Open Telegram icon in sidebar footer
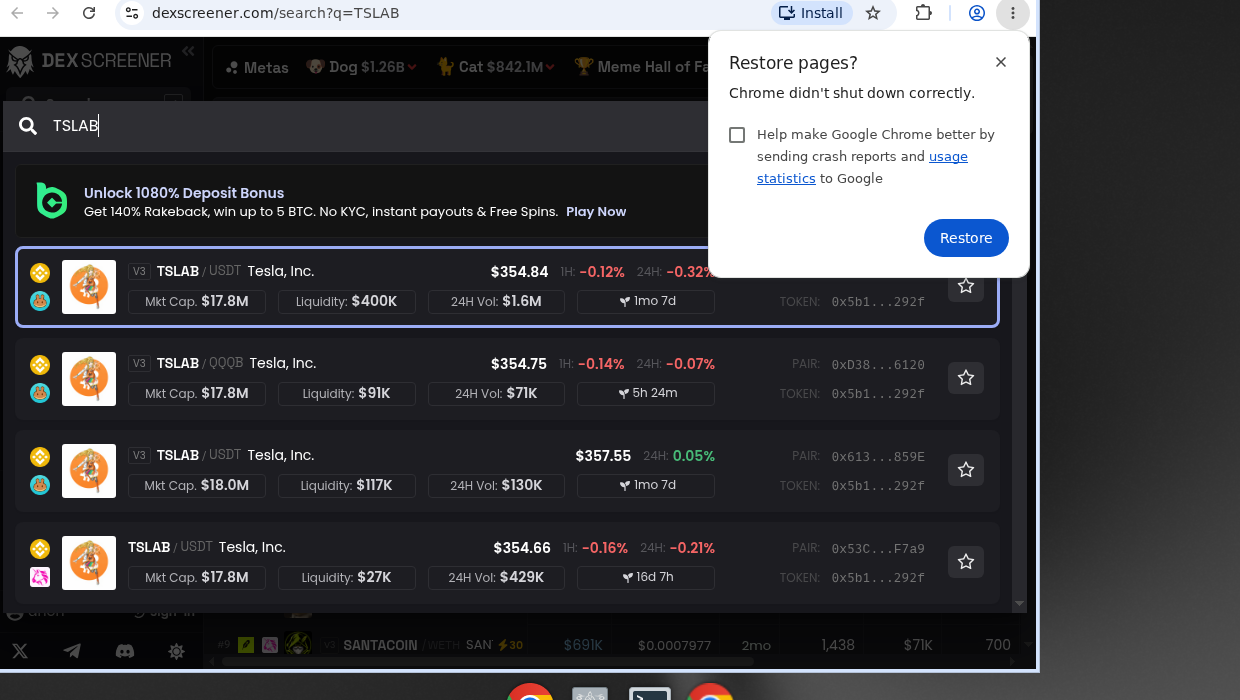 click(x=72, y=651)
